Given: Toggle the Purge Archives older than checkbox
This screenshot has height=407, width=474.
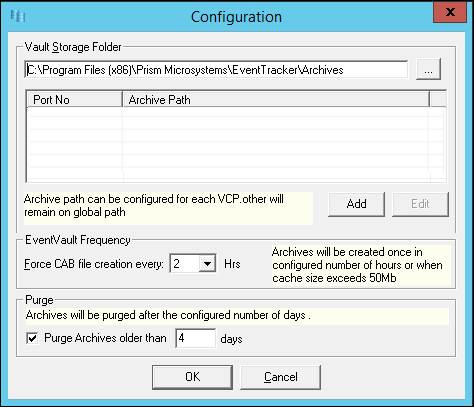Looking at the screenshot, I should (x=32, y=338).
